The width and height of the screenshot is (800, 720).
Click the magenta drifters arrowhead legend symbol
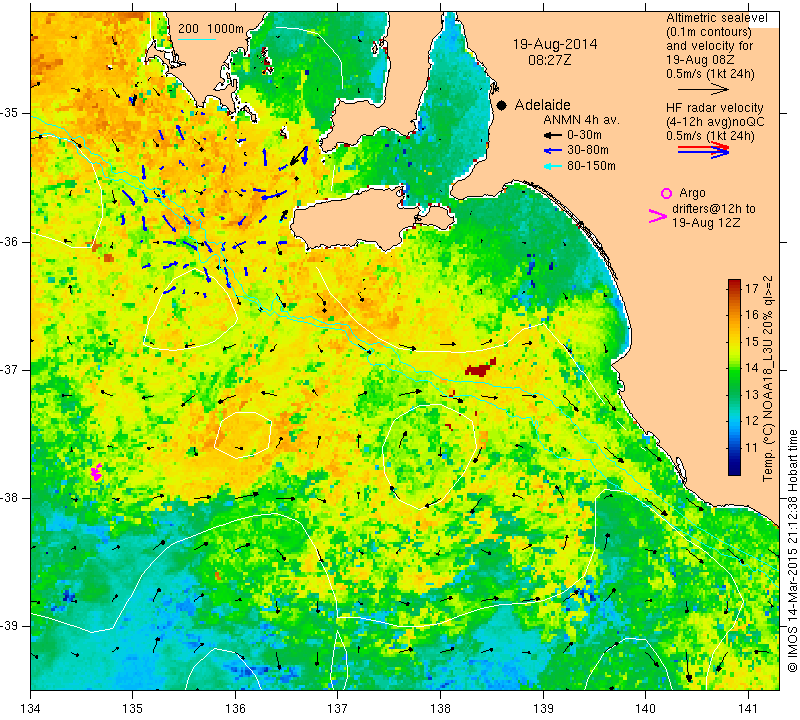[658, 216]
